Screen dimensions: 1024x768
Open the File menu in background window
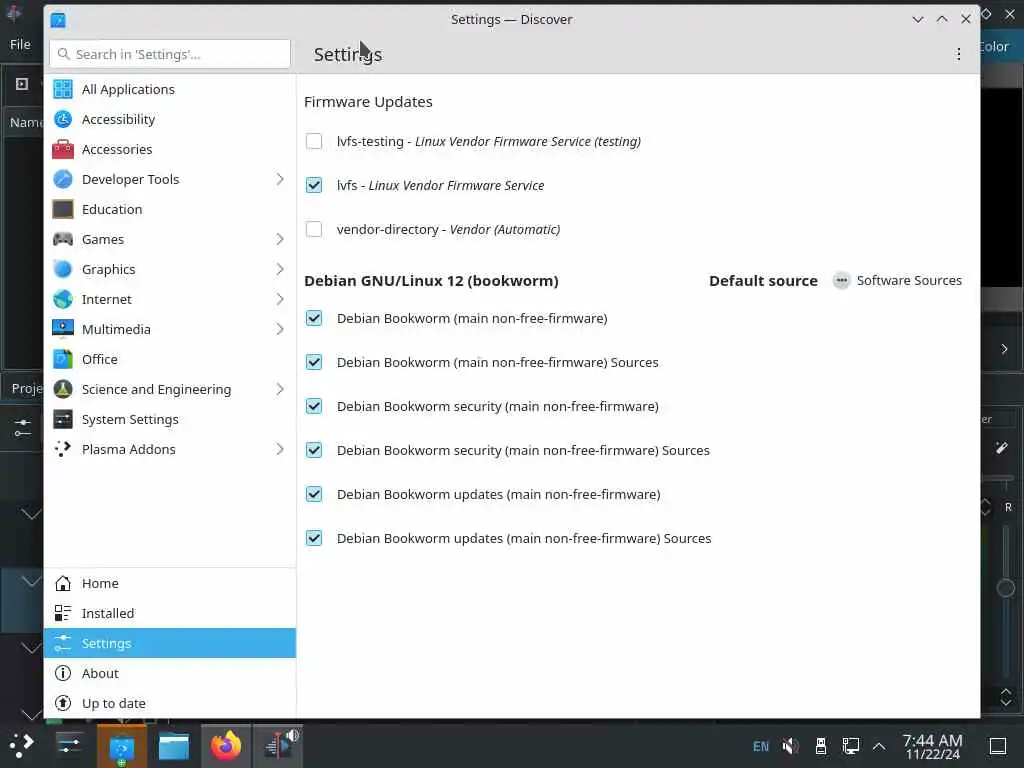pos(20,44)
